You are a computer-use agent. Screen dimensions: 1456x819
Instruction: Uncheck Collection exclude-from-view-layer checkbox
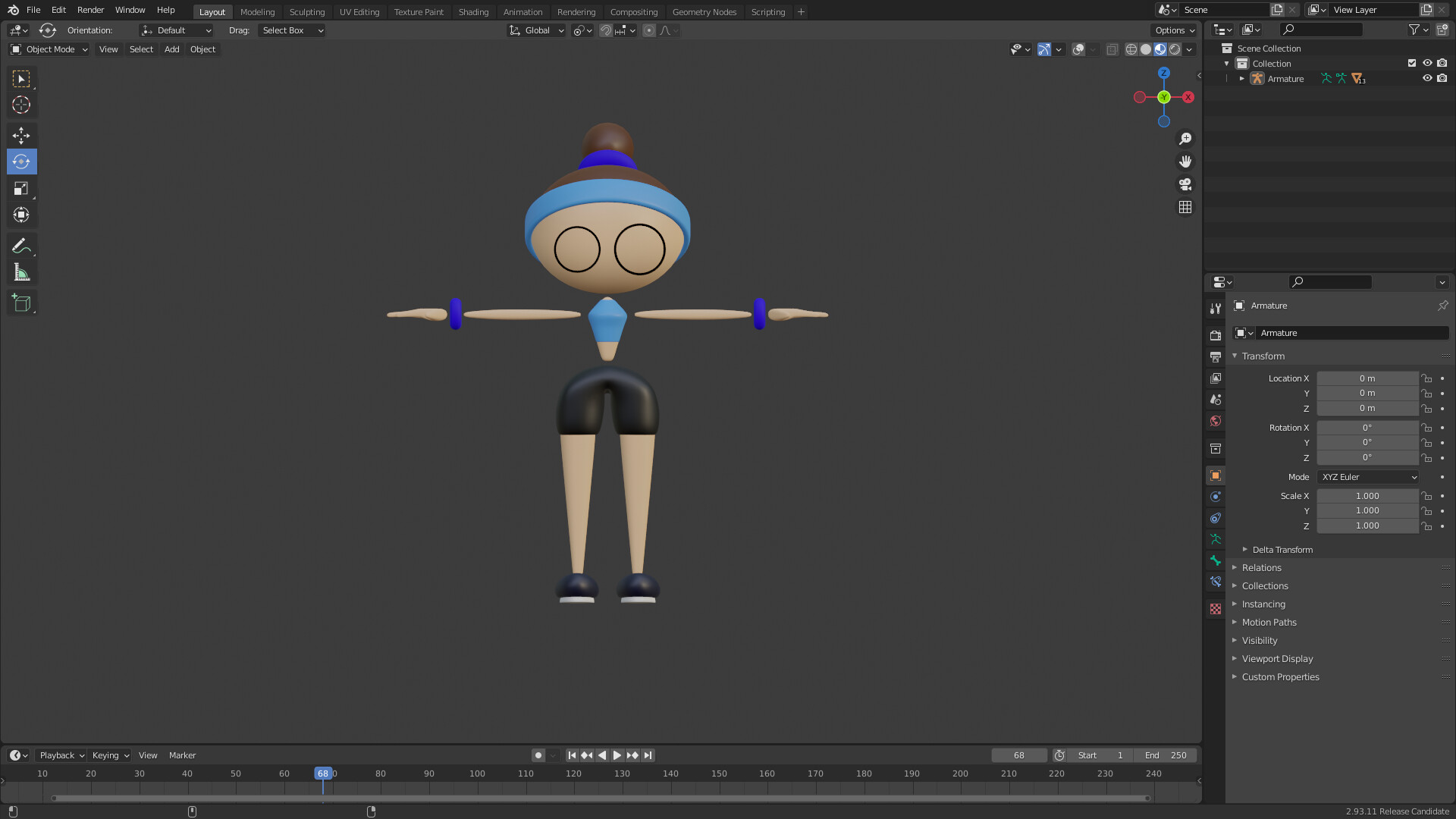(x=1412, y=63)
